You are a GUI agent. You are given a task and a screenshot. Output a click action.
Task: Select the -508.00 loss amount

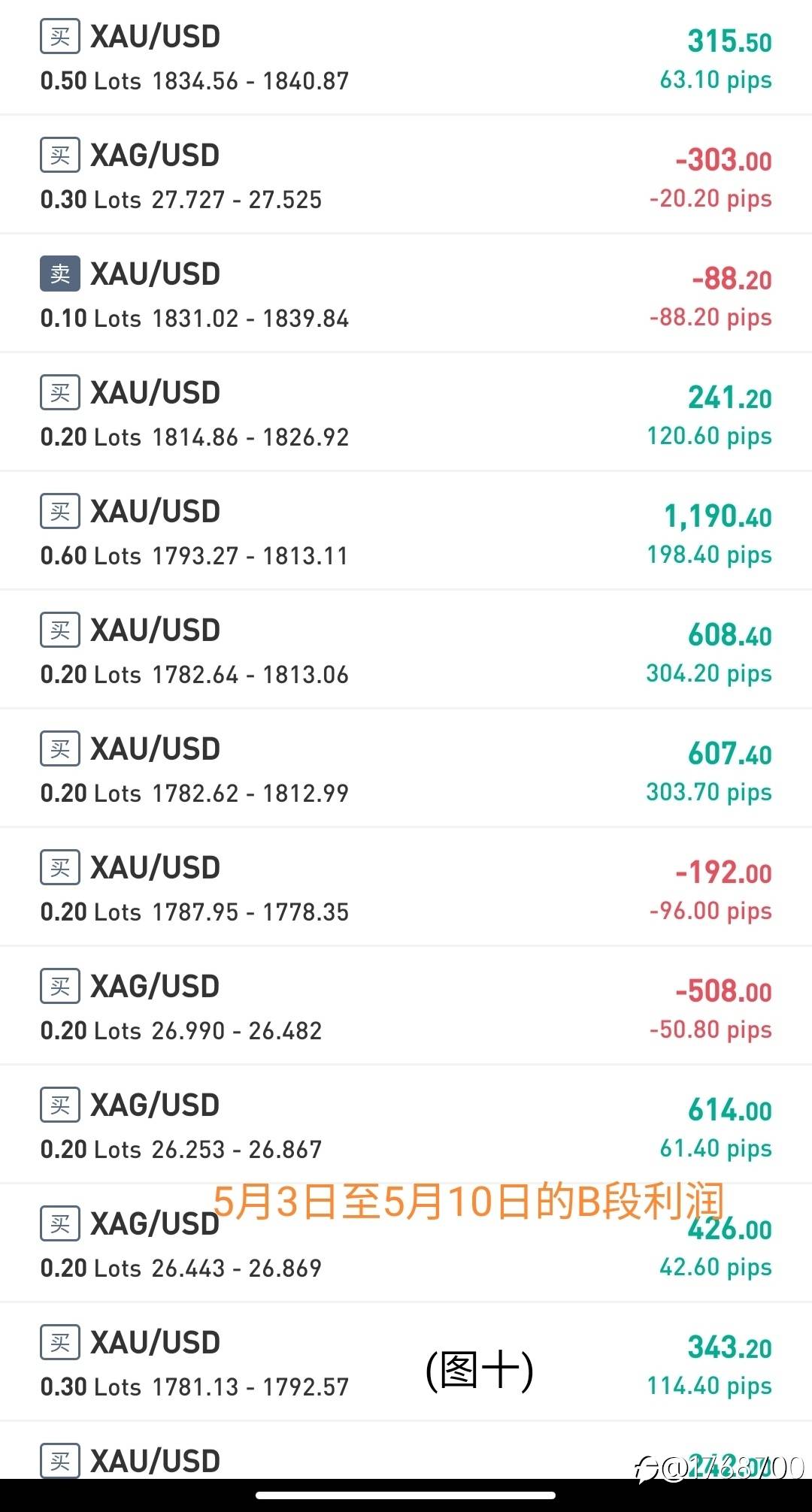[723, 991]
